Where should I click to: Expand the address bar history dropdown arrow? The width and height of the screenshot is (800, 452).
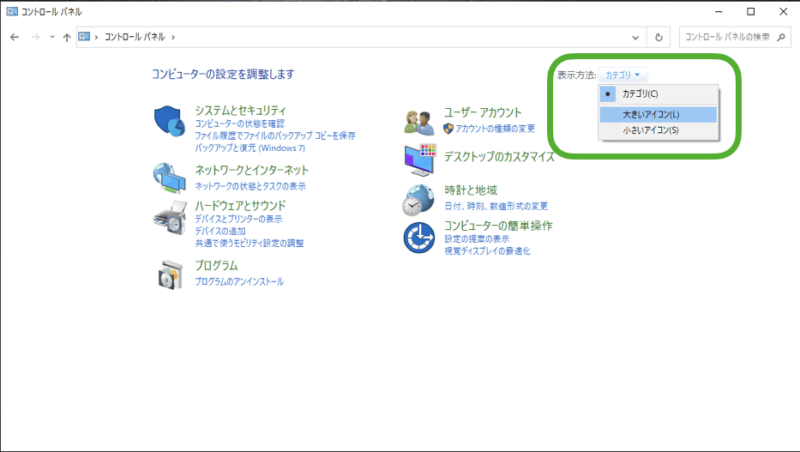(x=636, y=37)
